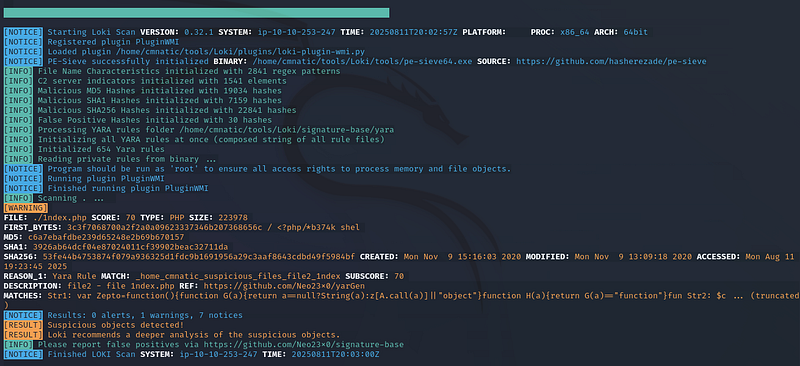Click the SCORE value 70
Image resolution: width=800 pixels, height=366 pixels.
point(130,217)
